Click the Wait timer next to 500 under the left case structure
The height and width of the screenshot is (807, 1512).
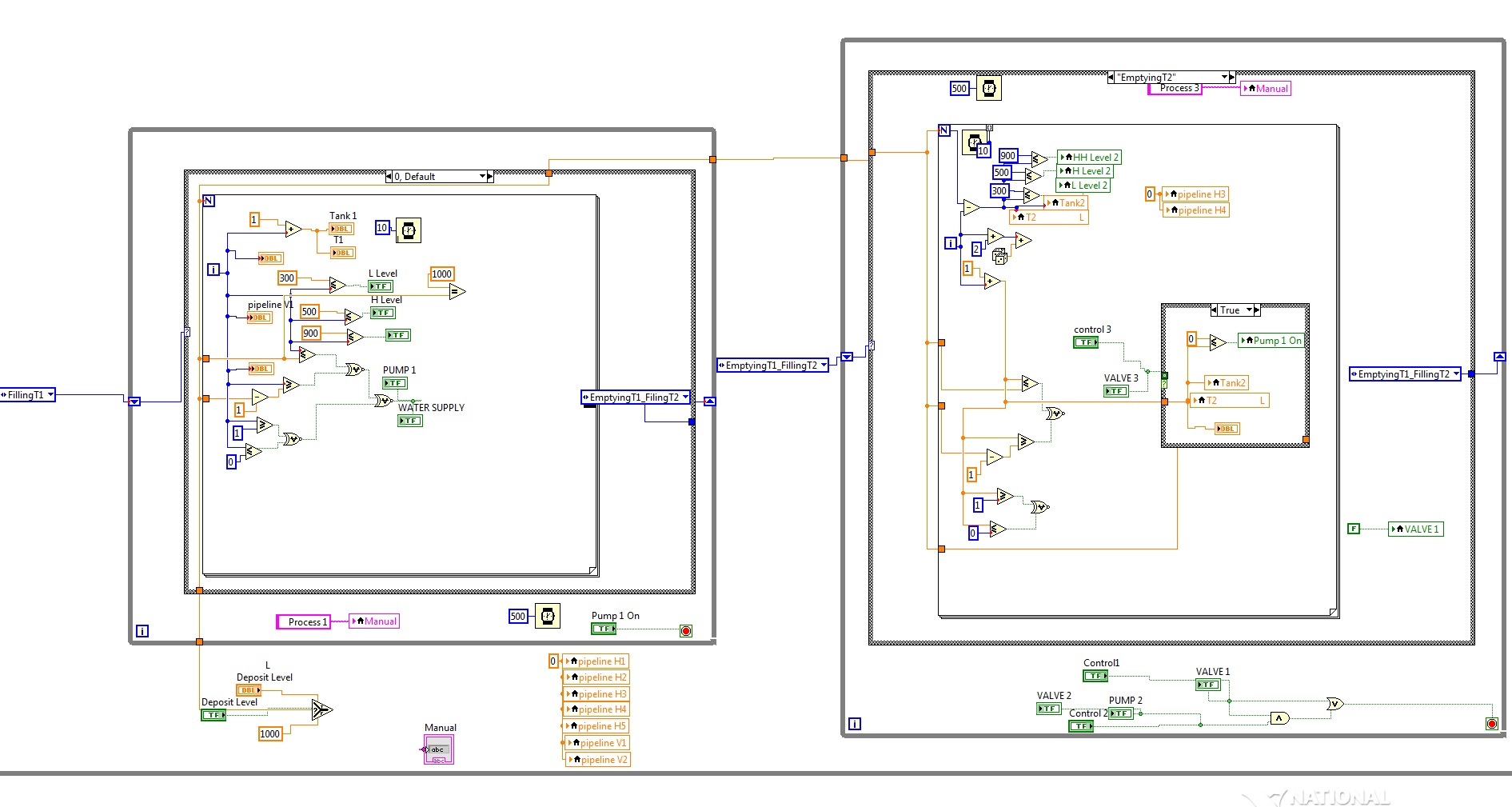tap(548, 616)
